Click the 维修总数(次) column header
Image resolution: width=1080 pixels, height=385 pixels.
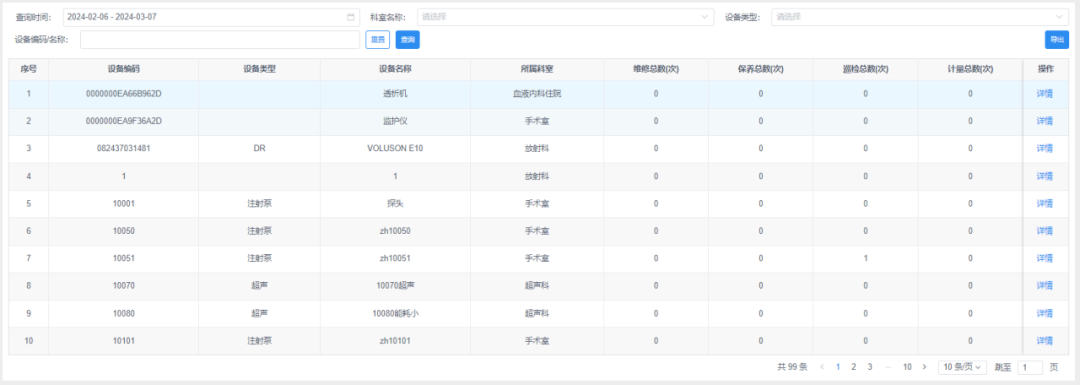click(x=656, y=69)
